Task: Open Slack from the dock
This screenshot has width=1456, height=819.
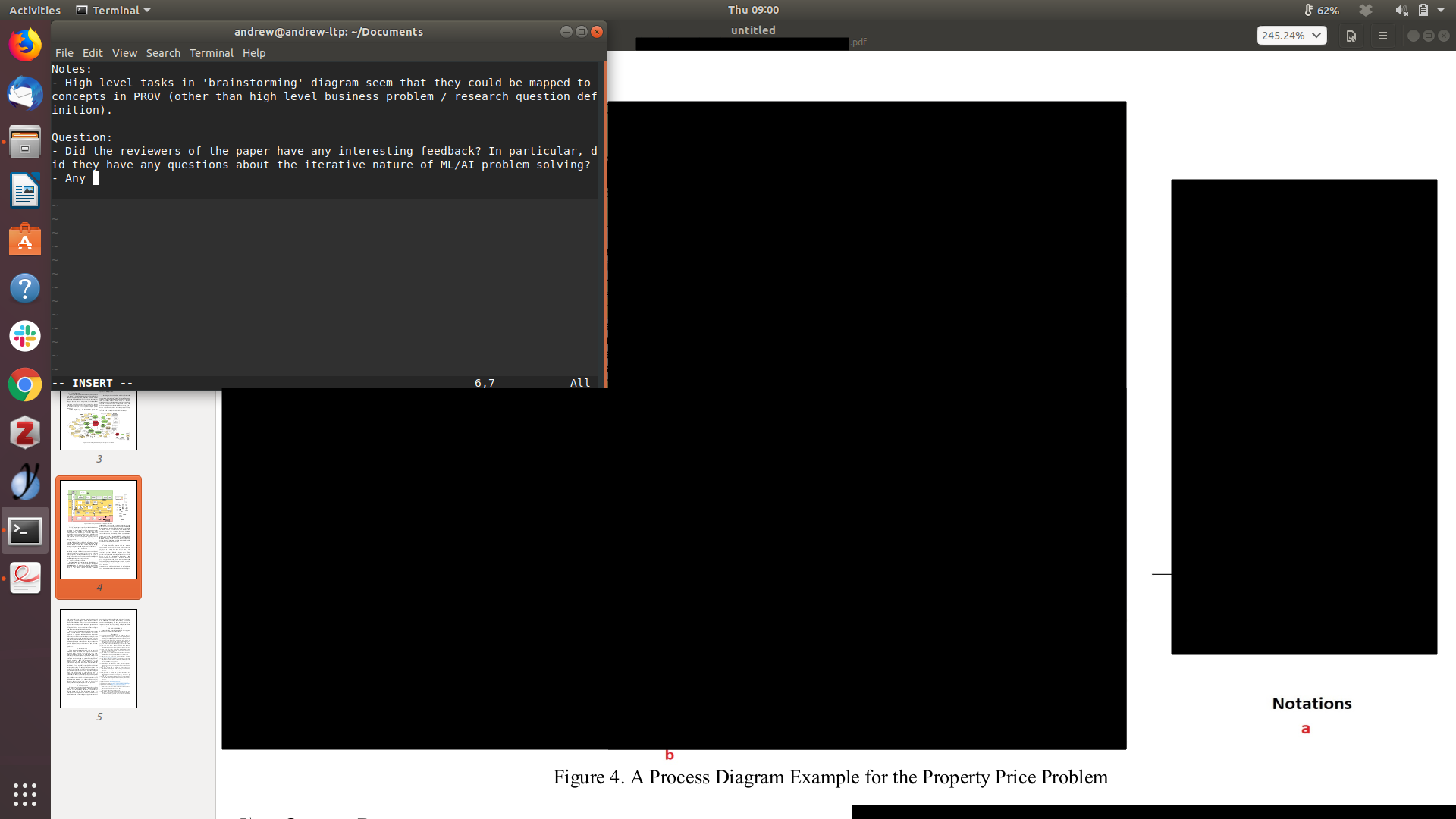Action: [25, 336]
